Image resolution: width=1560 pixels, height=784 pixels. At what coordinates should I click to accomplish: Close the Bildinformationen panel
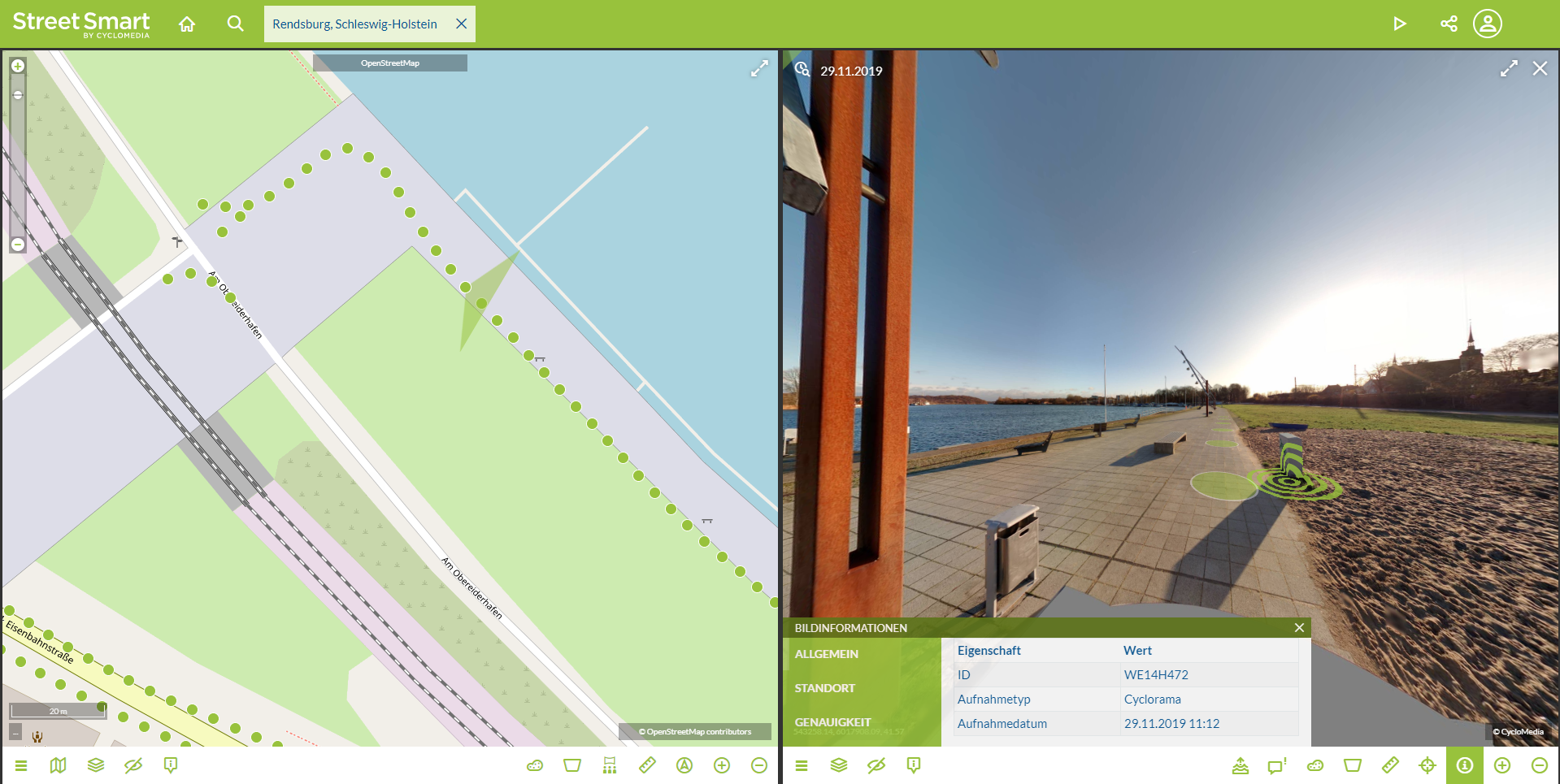pyautogui.click(x=1299, y=628)
